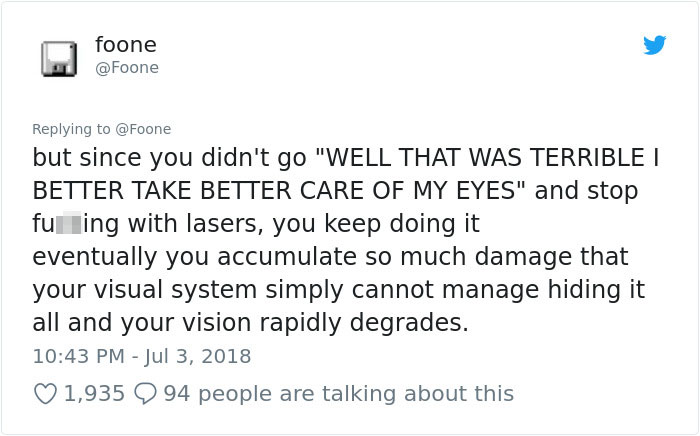Click the 1,935 likes count
700x436 pixels.
point(94,394)
